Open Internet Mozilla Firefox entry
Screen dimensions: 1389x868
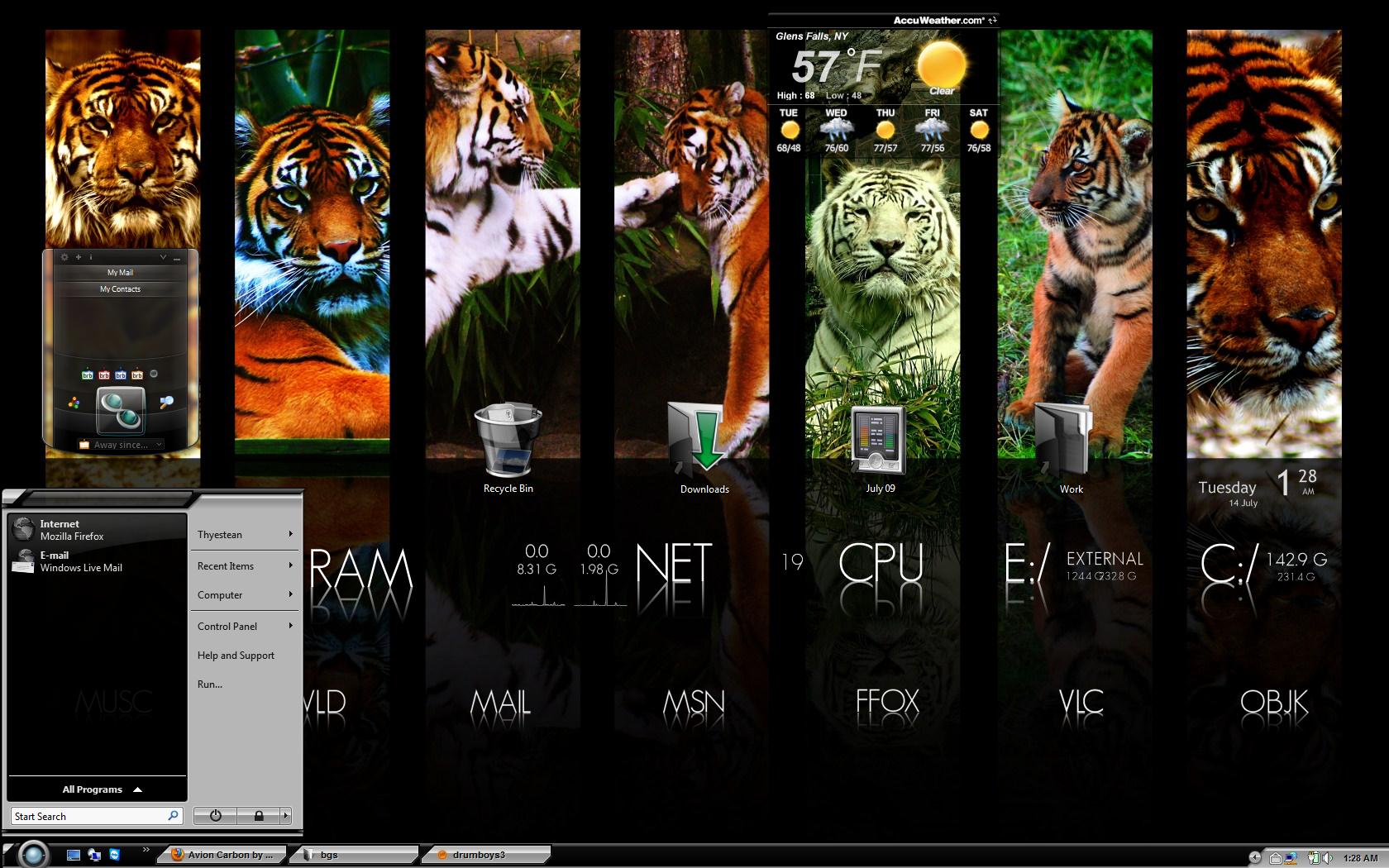(97, 530)
